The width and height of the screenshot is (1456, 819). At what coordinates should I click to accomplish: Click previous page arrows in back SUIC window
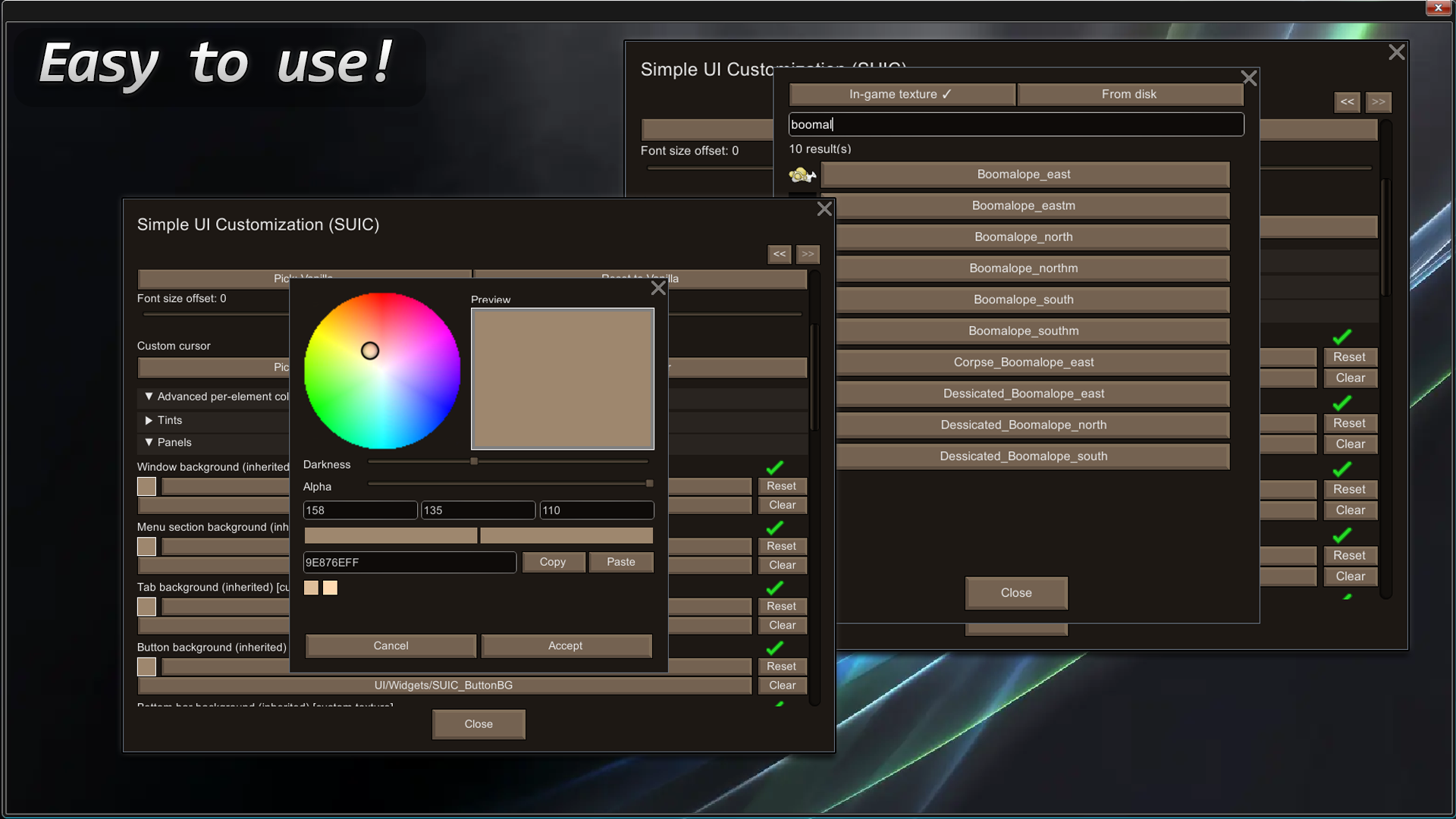tap(1348, 102)
